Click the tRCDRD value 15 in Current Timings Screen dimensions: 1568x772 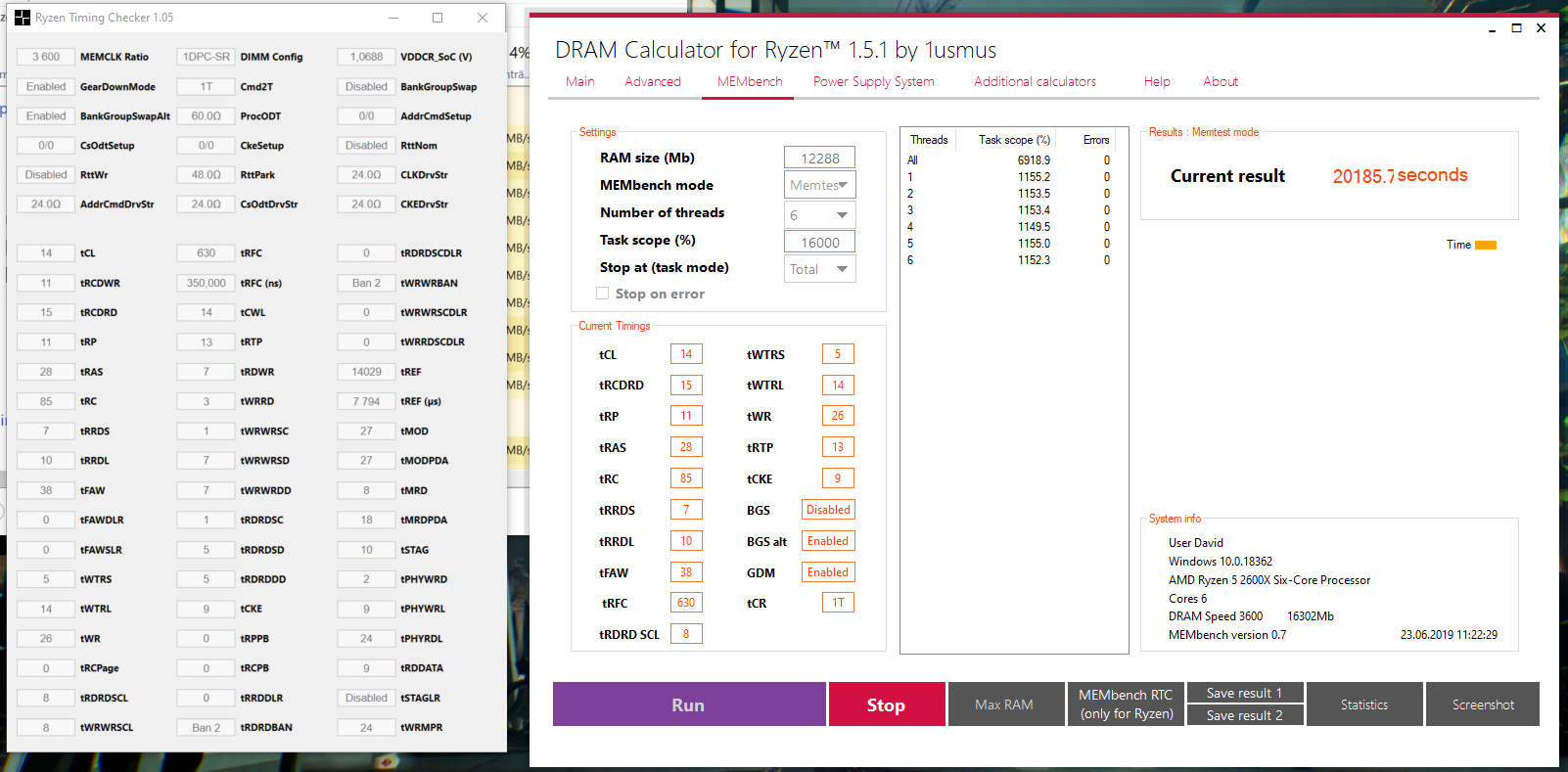tap(686, 386)
